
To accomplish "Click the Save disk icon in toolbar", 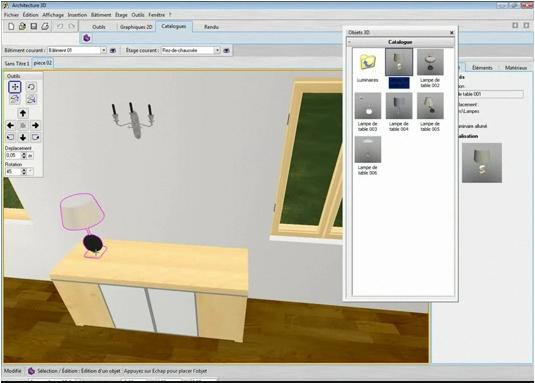I will point(33,26).
